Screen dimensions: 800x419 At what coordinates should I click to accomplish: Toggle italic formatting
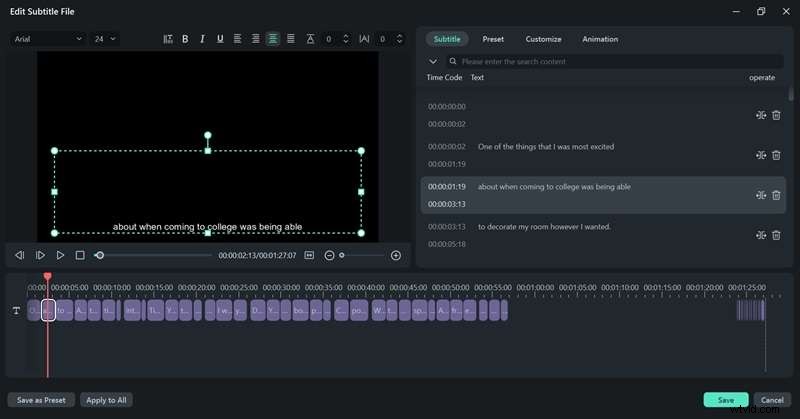pos(203,39)
